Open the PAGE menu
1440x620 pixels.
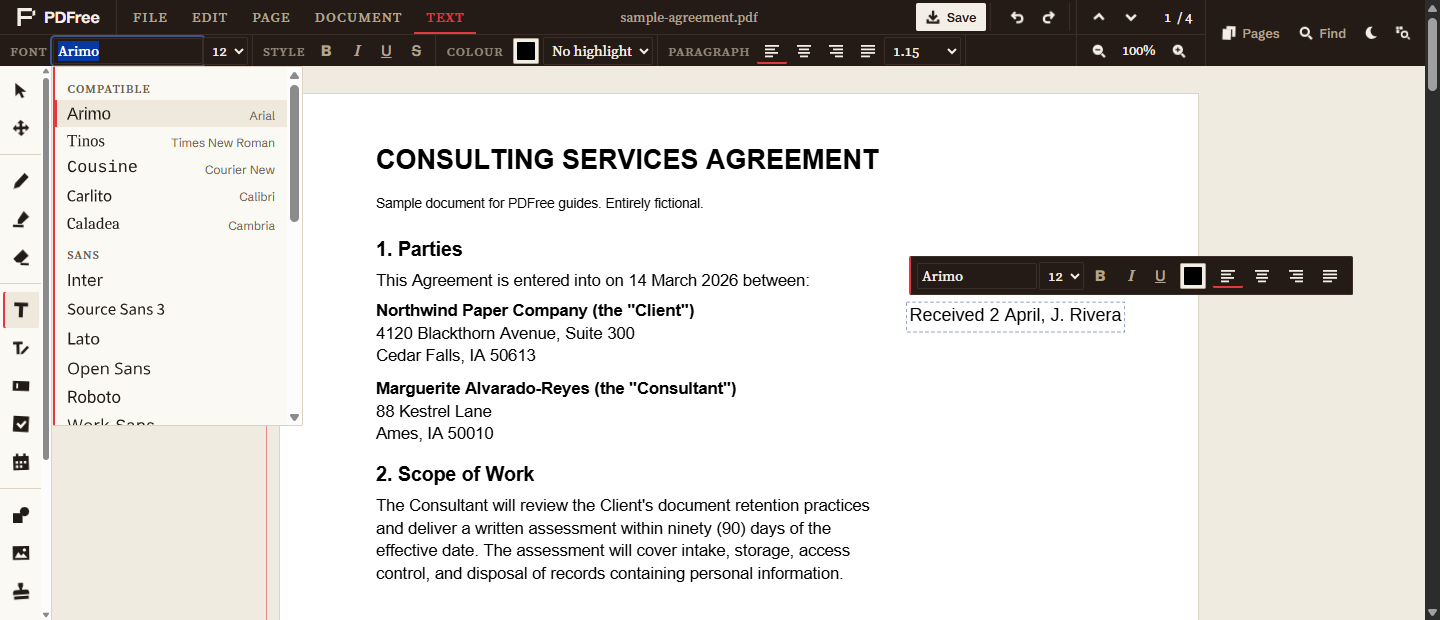tap(271, 17)
